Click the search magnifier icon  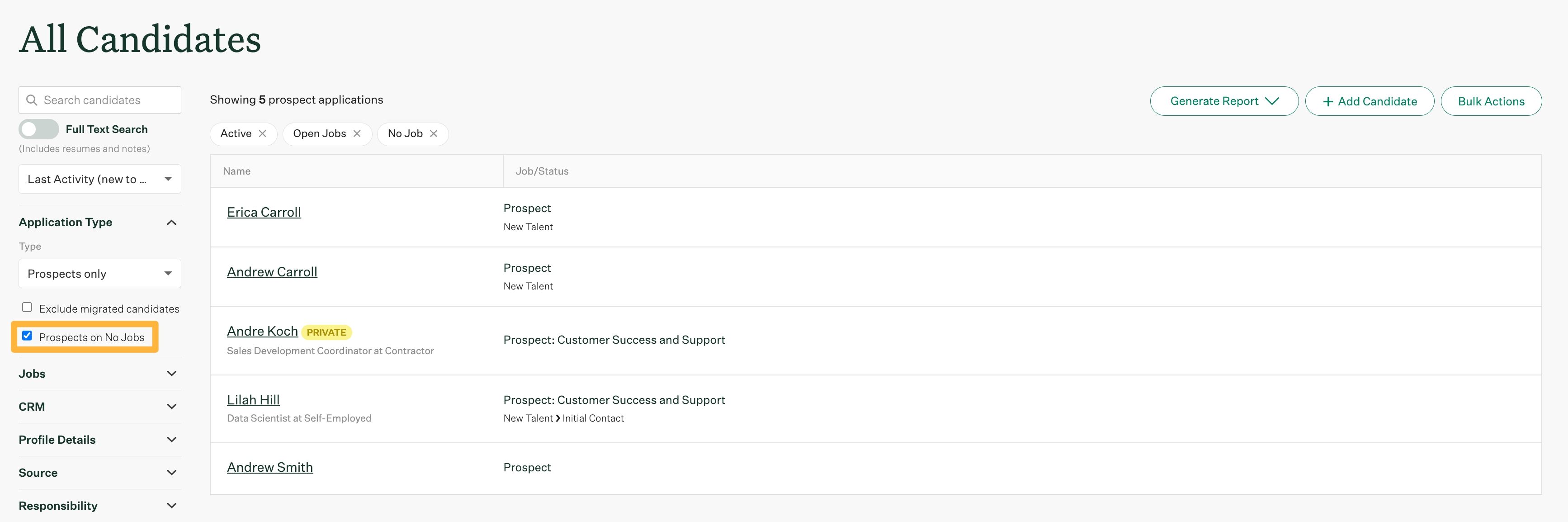(x=32, y=99)
